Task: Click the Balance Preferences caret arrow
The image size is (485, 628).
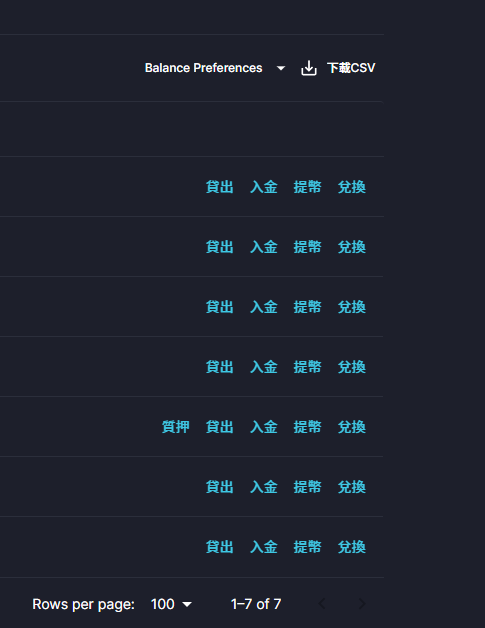Action: pyautogui.click(x=281, y=68)
